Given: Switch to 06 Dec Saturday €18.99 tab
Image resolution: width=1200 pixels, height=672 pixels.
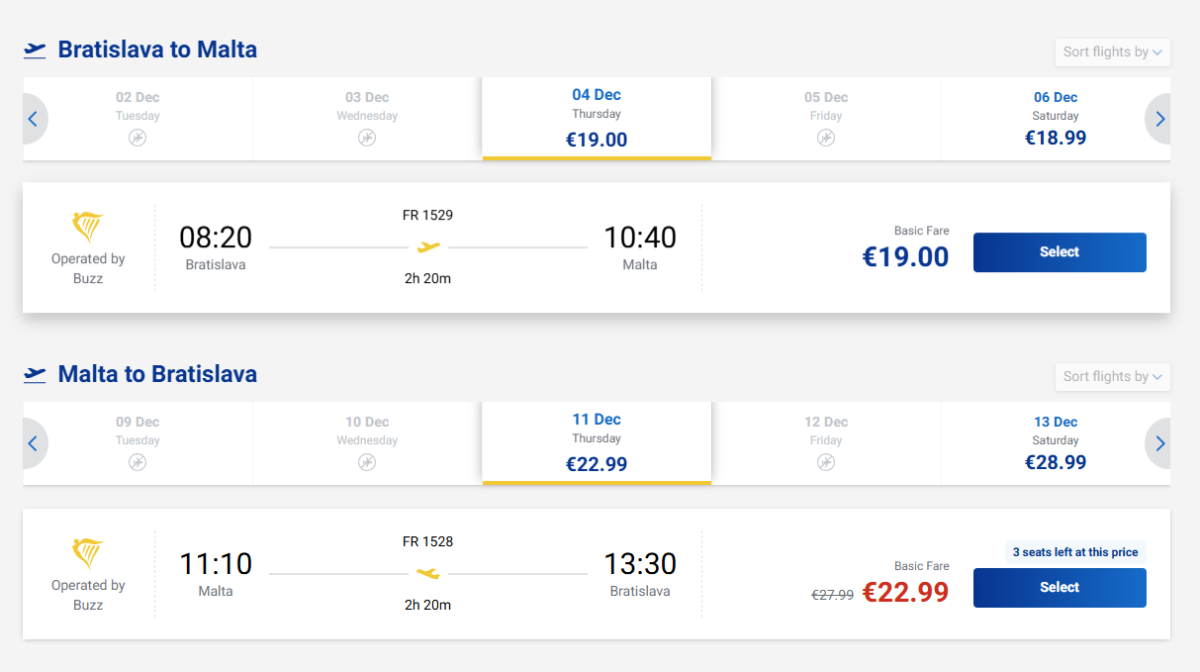Looking at the screenshot, I should pyautogui.click(x=1055, y=118).
